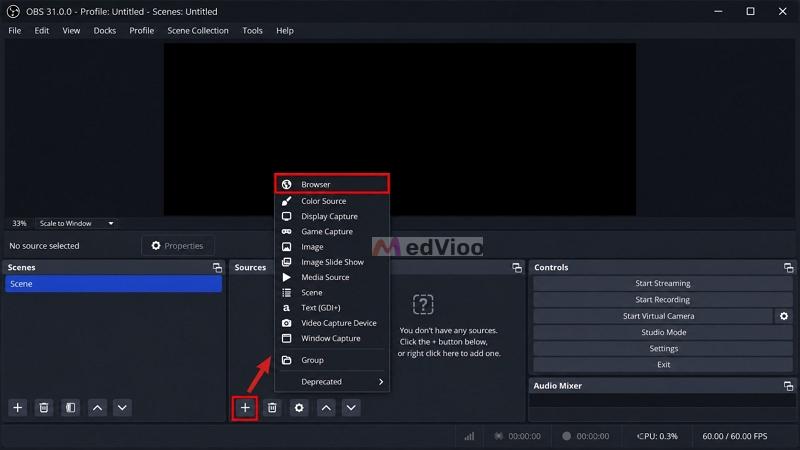Remove selected scene with trash icon

pos(44,407)
